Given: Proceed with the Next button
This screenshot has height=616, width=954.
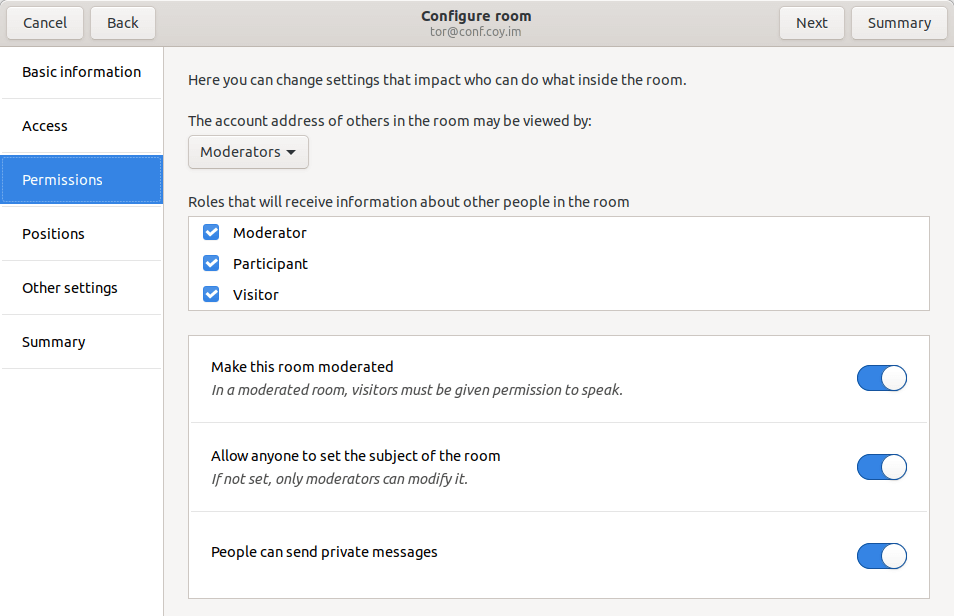Looking at the screenshot, I should pos(811,23).
